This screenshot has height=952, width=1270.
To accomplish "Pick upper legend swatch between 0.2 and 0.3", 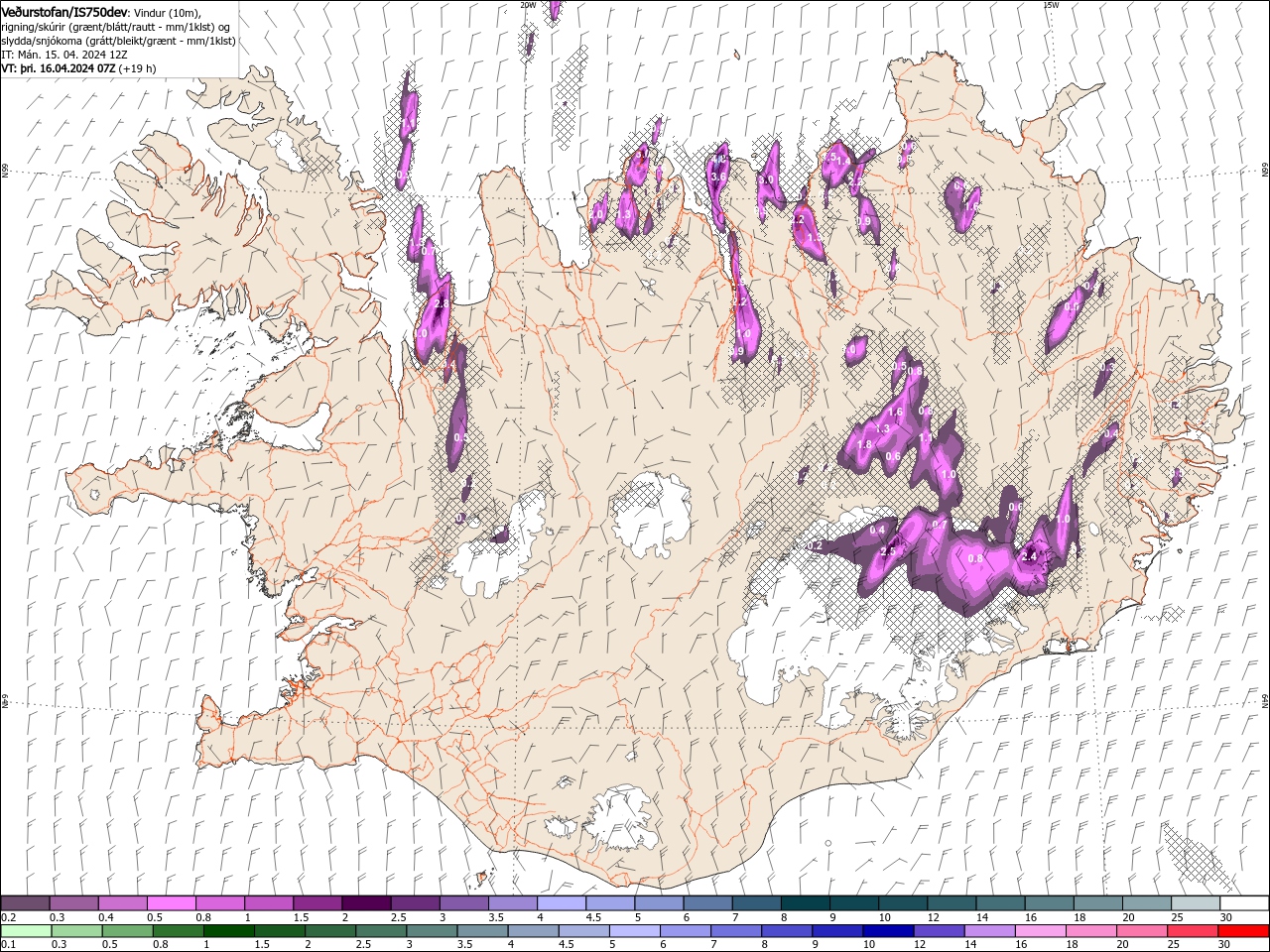I will click(x=26, y=903).
